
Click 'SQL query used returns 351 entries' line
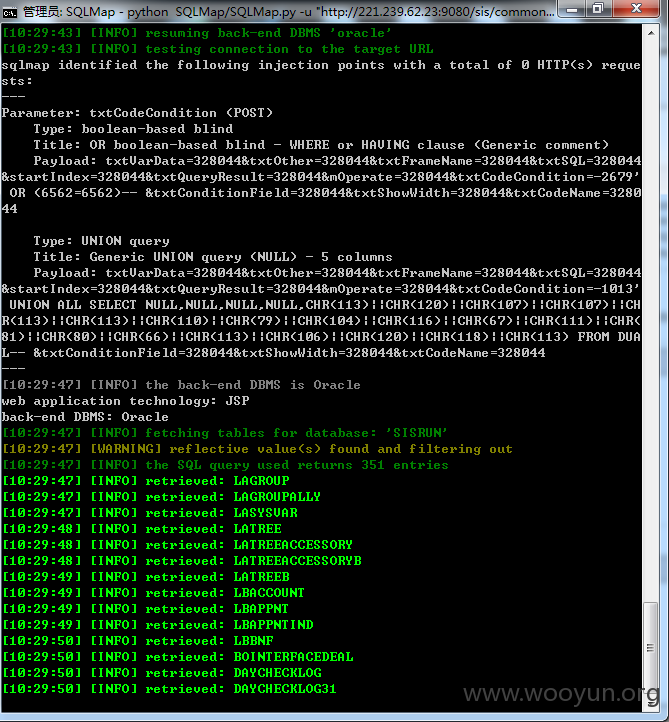point(225,465)
